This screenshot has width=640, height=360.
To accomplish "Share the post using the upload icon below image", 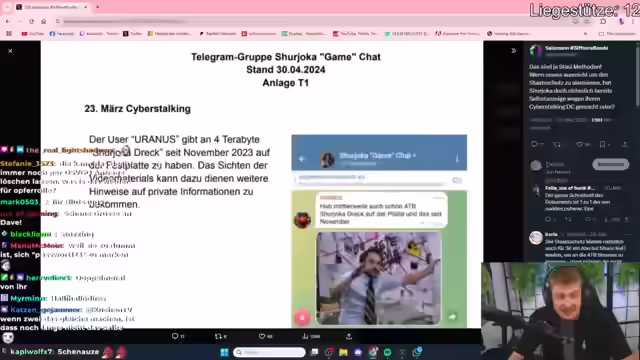I will [x=349, y=336].
